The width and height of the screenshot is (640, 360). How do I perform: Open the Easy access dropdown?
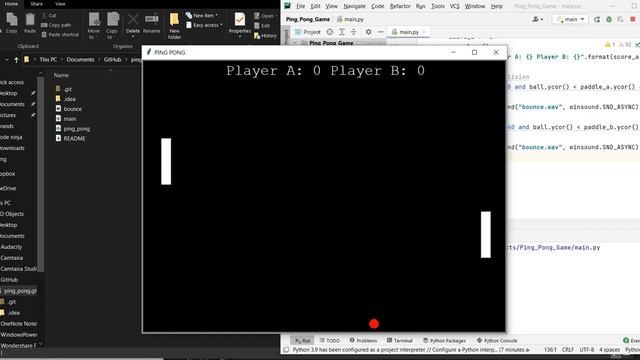pyautogui.click(x=204, y=25)
